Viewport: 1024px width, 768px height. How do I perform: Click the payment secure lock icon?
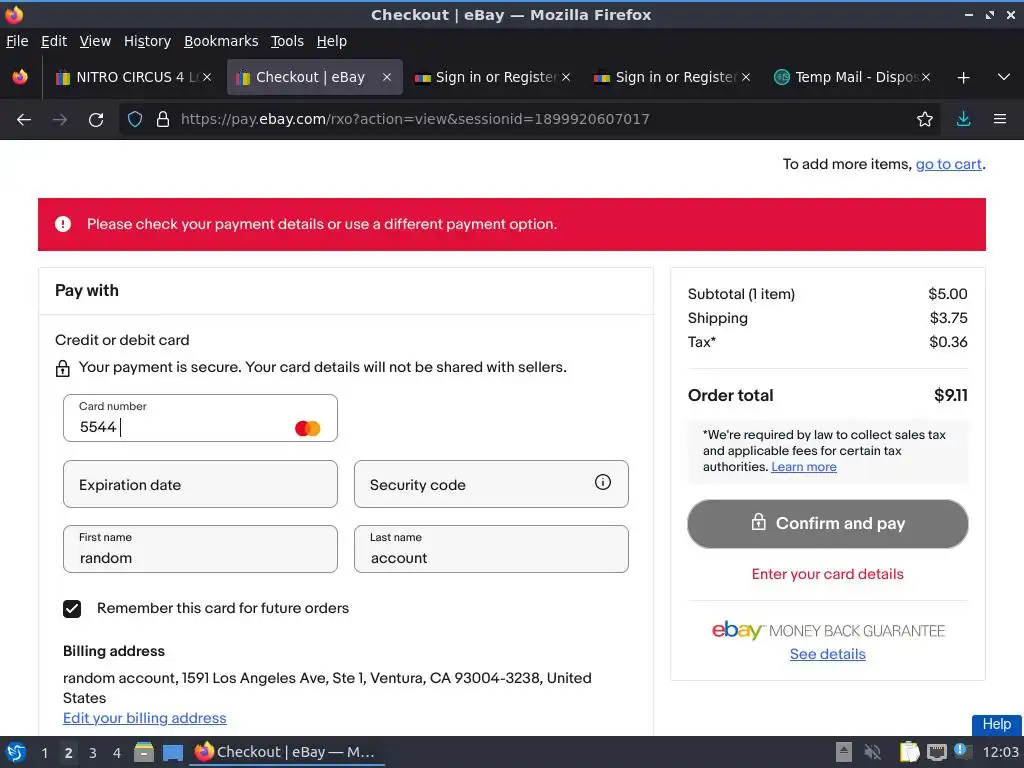tap(62, 368)
